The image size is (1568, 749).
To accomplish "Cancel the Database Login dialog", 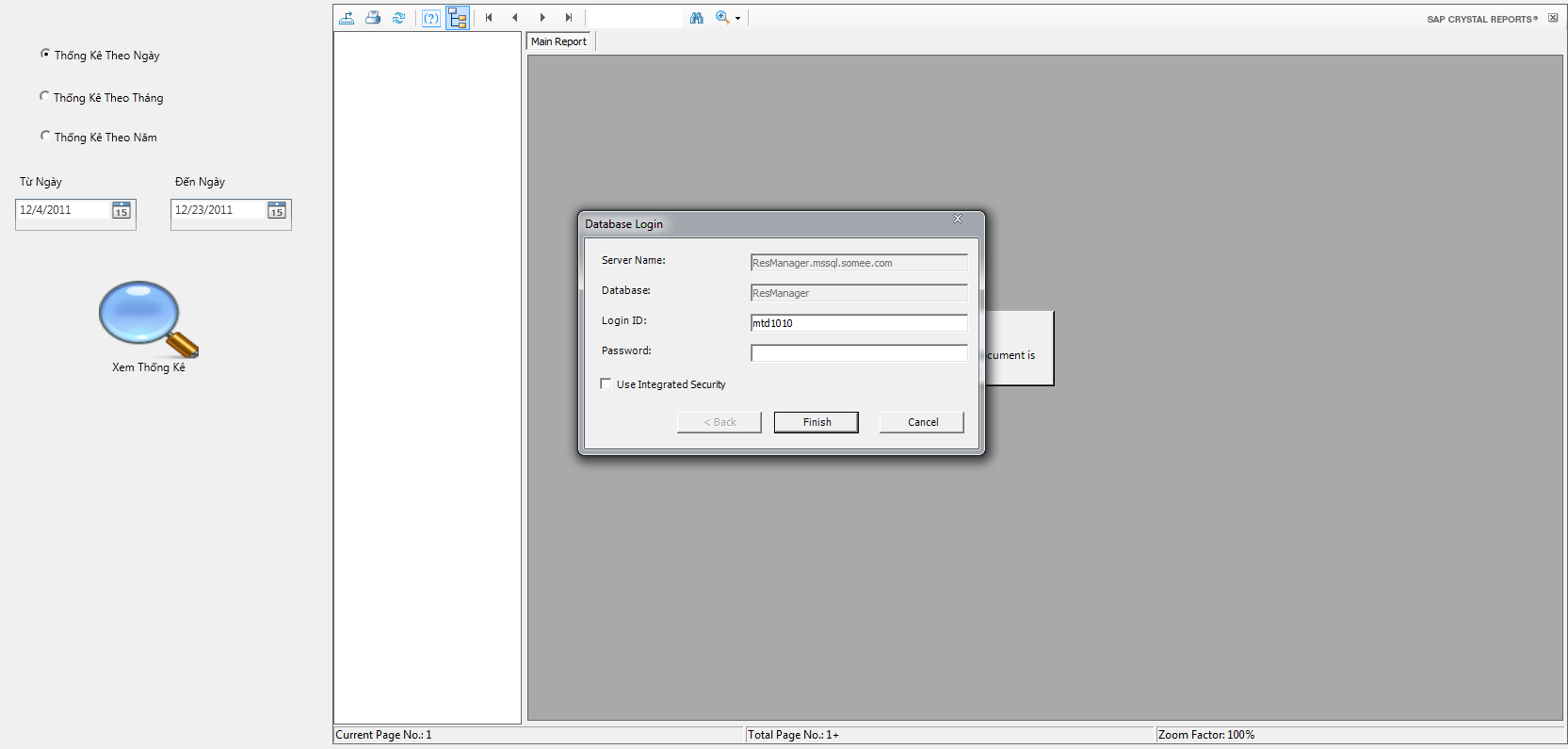I will [x=922, y=422].
